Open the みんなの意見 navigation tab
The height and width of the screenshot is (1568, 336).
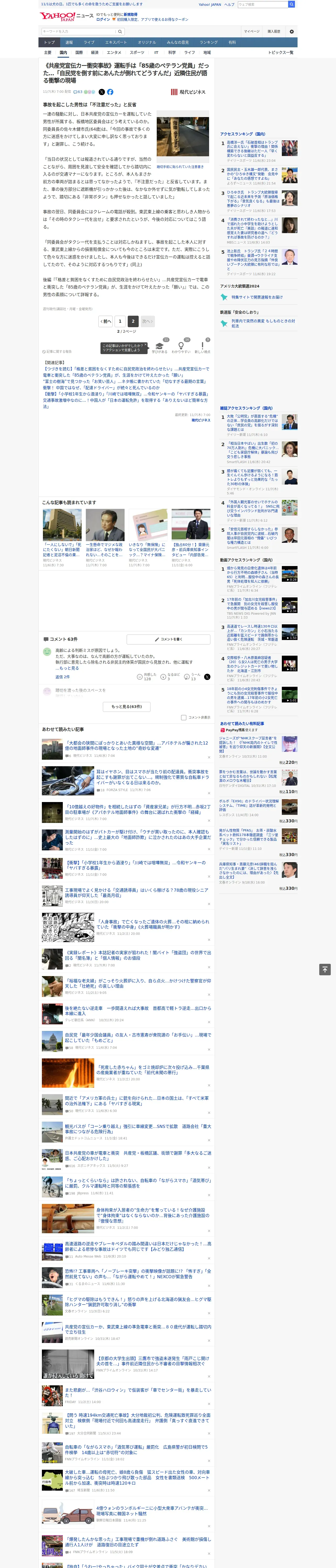point(177,43)
